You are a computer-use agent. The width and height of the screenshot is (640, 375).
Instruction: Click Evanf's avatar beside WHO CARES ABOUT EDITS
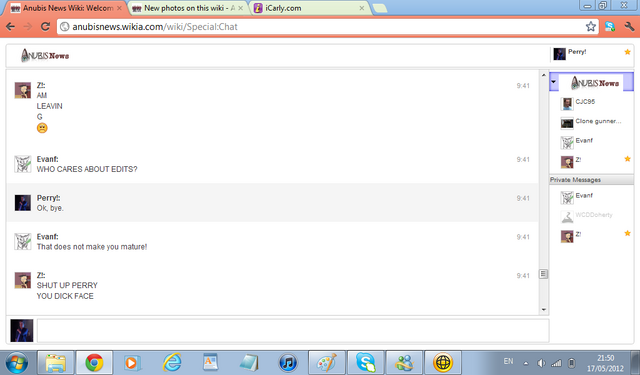coord(22,164)
